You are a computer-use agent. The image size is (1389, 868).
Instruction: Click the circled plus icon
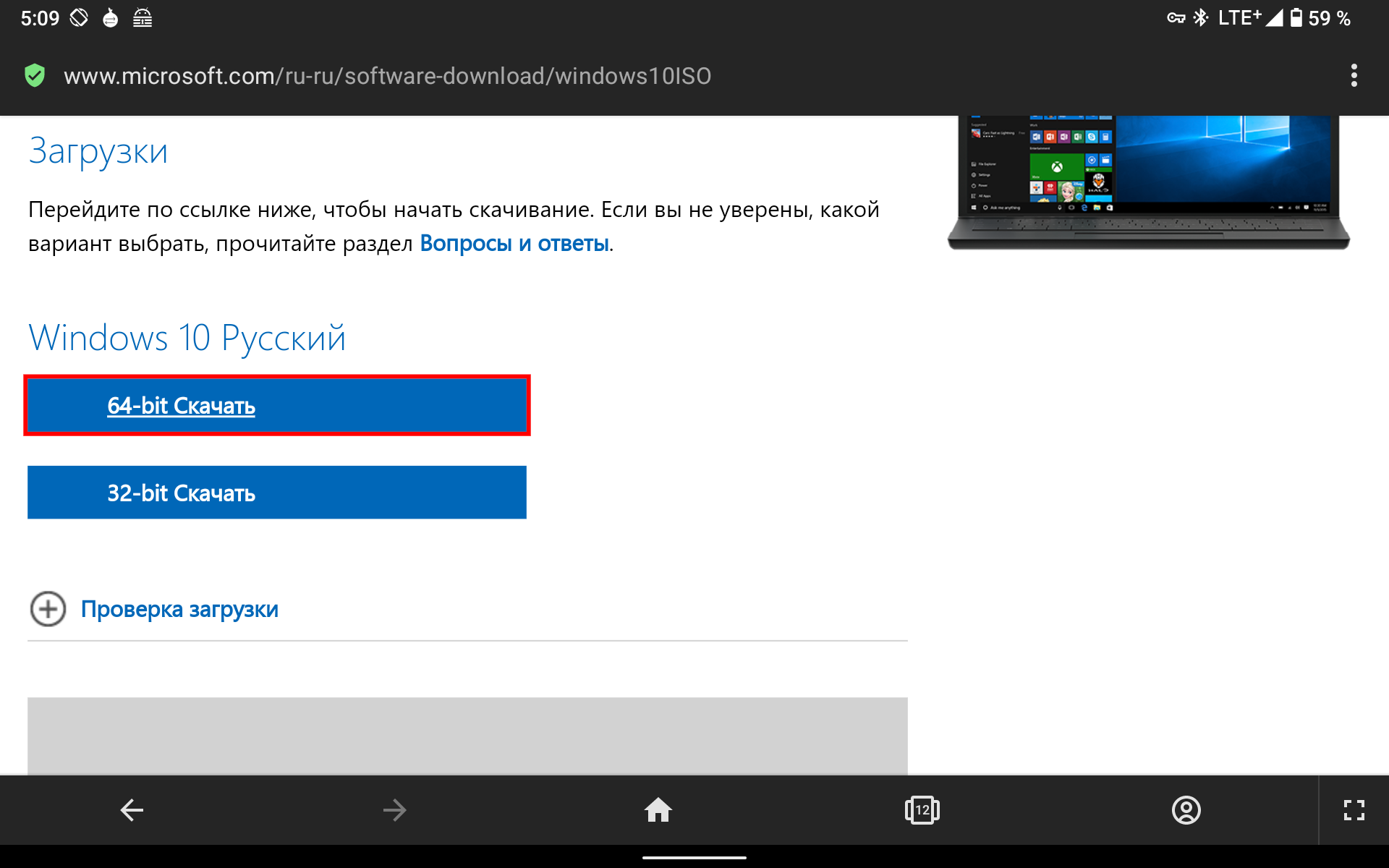point(48,609)
